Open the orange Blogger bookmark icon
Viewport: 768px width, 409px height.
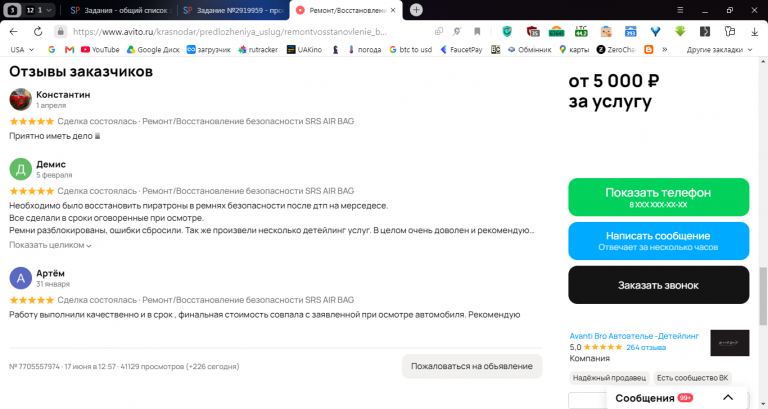(648, 49)
